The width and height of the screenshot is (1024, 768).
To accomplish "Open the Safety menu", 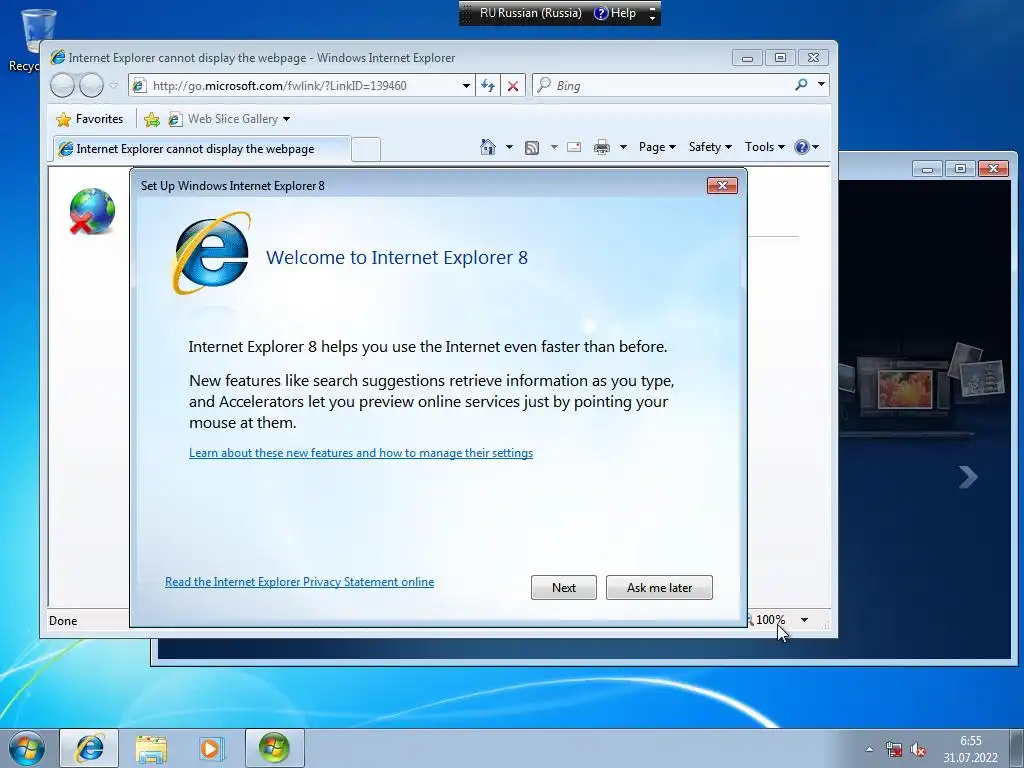I will tap(710, 147).
